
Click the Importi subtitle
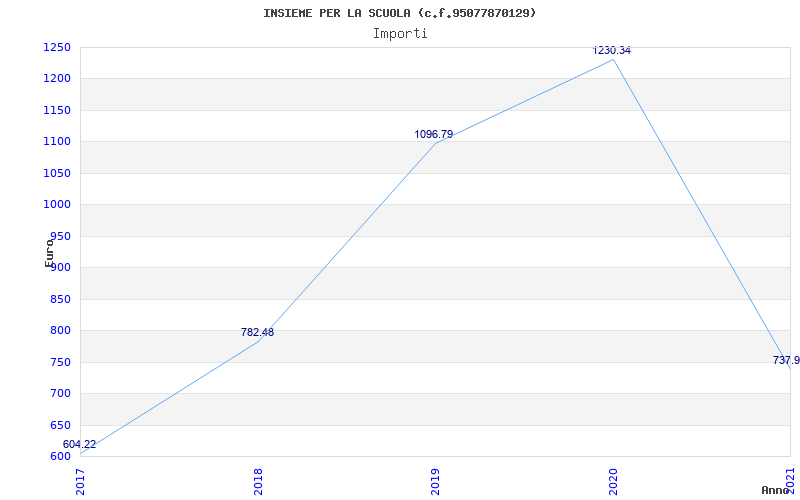point(400,34)
